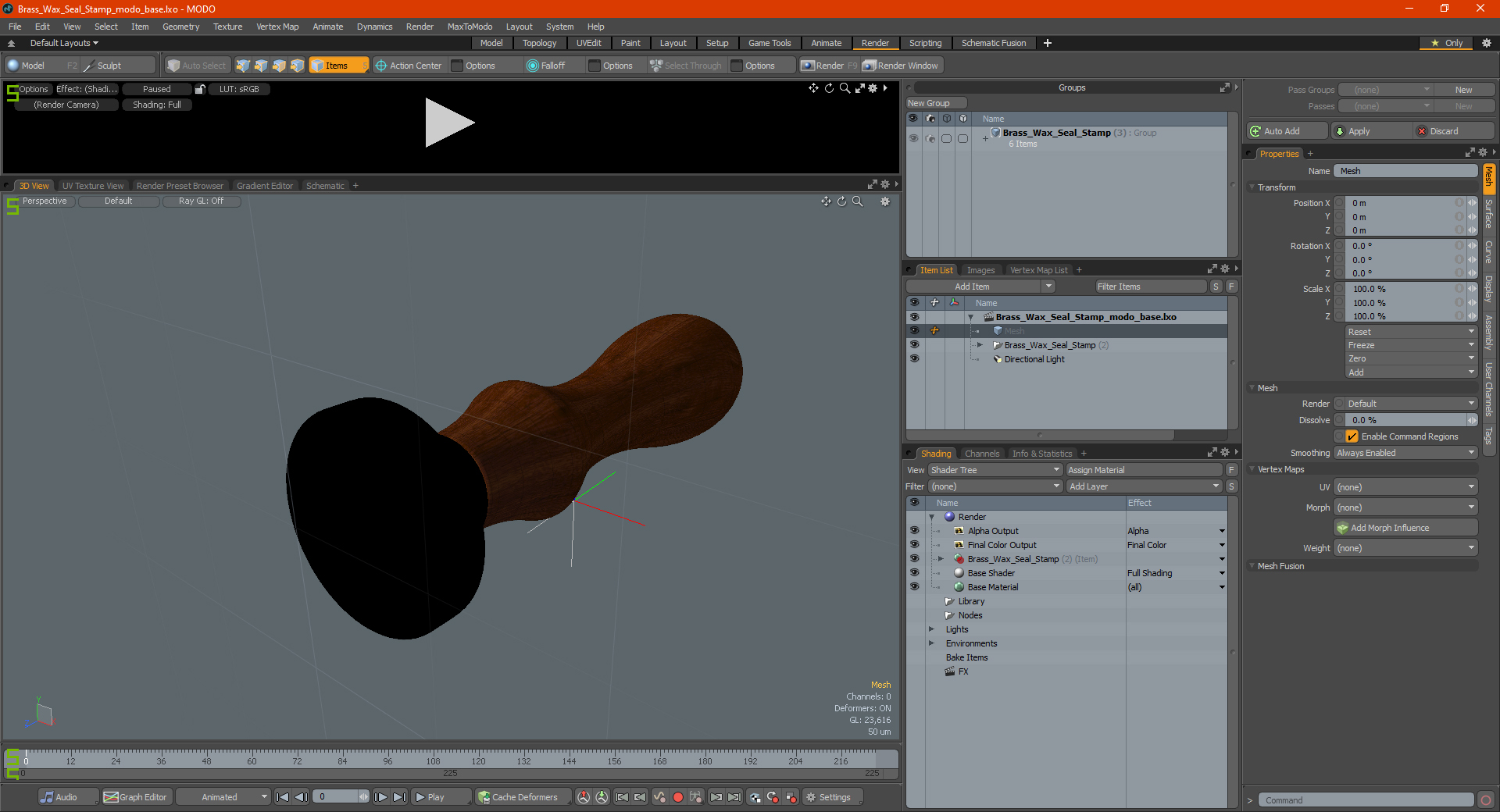The image size is (1500, 812).
Task: Click the Apply pass button
Action: [x=1371, y=131]
